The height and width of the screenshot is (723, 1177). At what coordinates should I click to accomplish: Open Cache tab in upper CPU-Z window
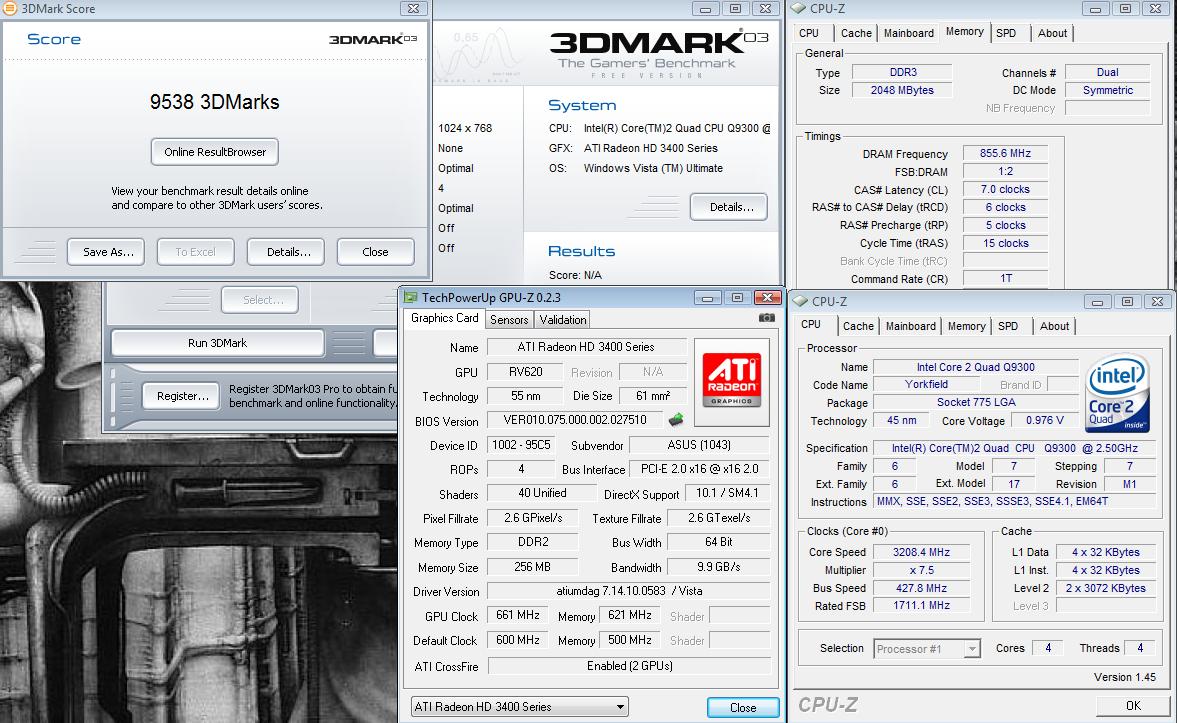856,33
